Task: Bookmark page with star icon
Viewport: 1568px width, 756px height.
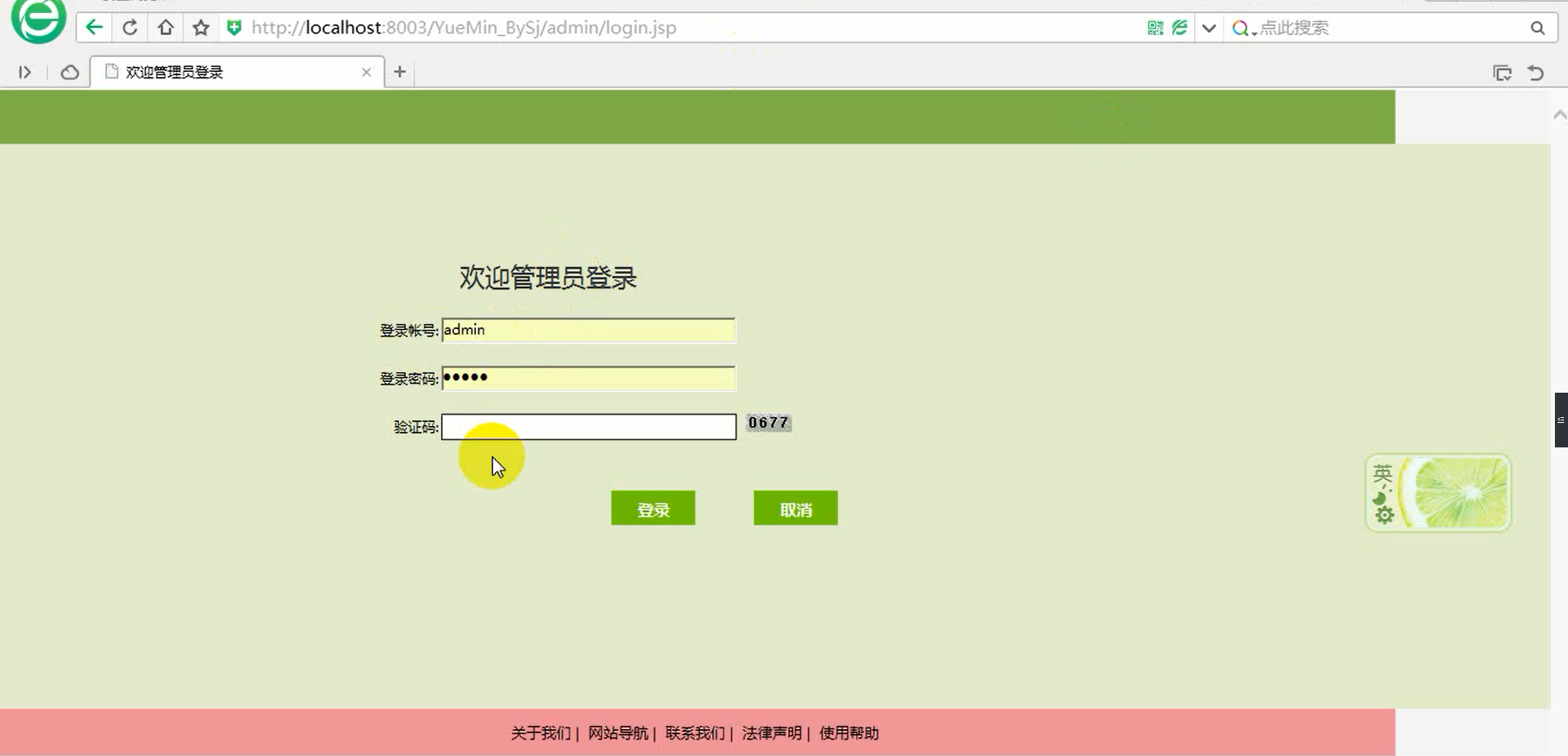Action: click(201, 28)
